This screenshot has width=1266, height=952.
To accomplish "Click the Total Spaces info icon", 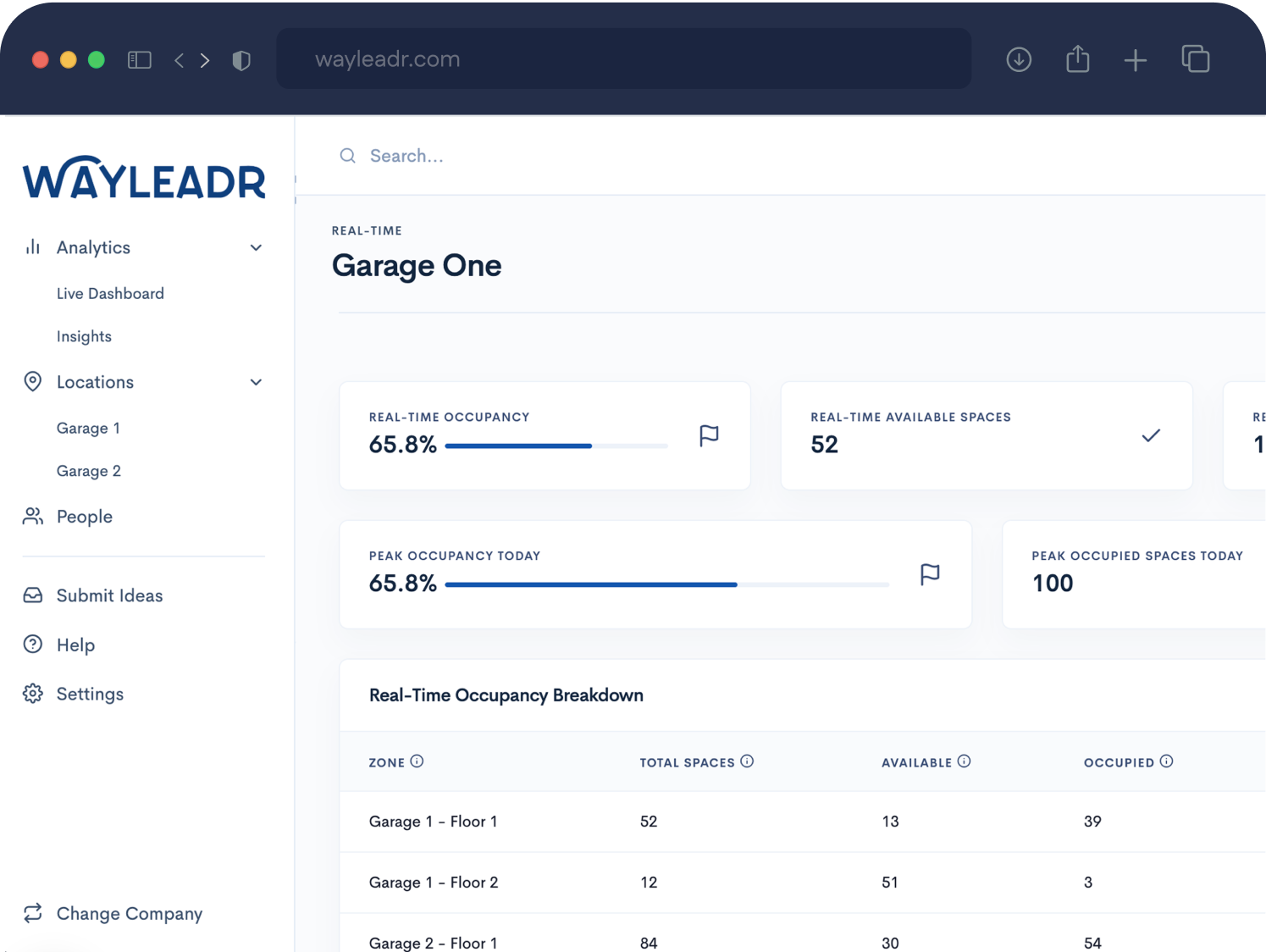I will (x=746, y=761).
